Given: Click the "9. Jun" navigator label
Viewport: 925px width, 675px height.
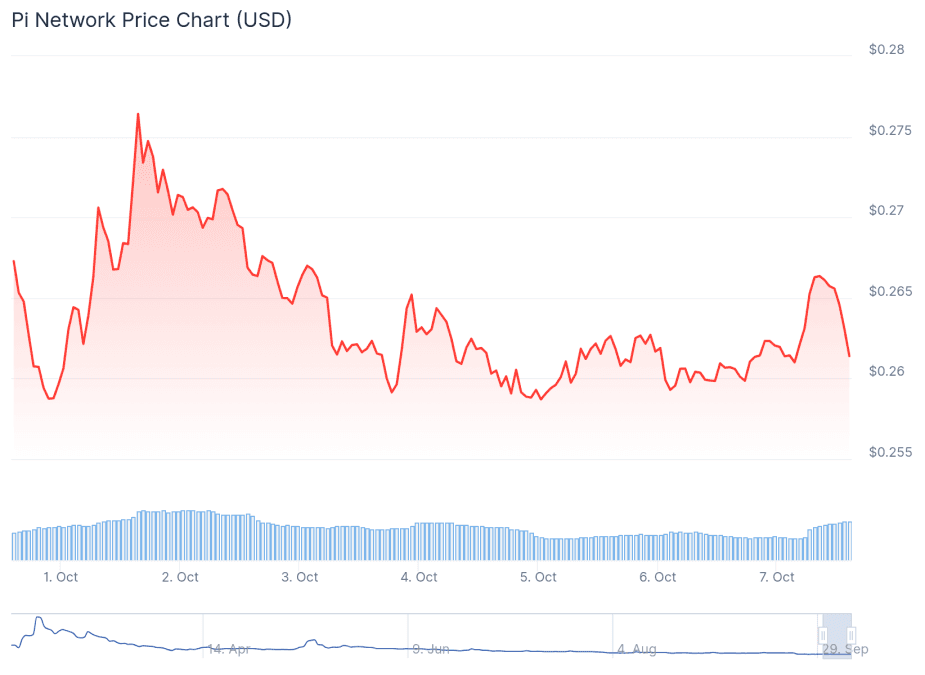Looking at the screenshot, I should click(x=432, y=649).
